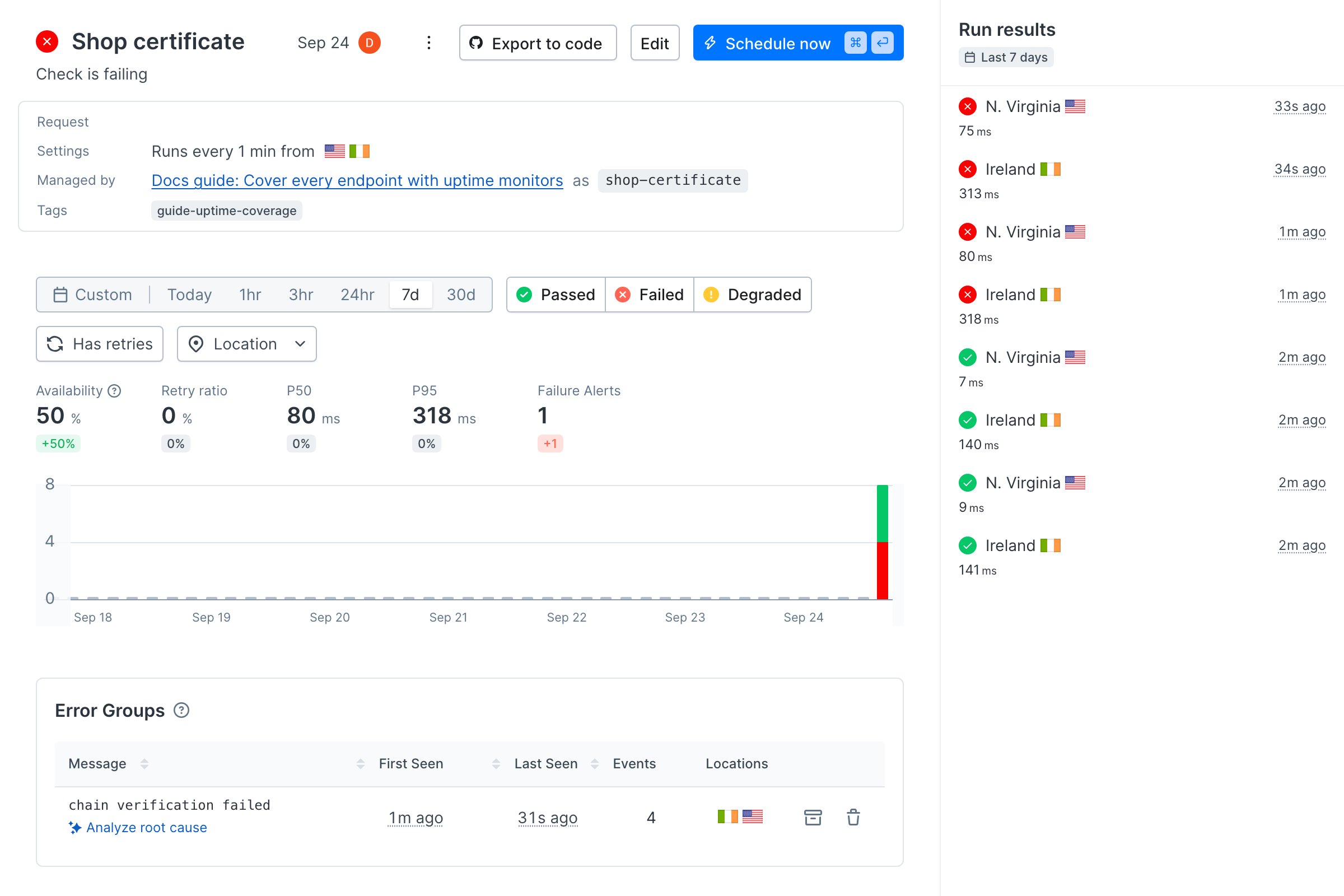Screen dimensions: 1344x896
Task: Toggle the Failed status filter
Action: [x=650, y=295]
